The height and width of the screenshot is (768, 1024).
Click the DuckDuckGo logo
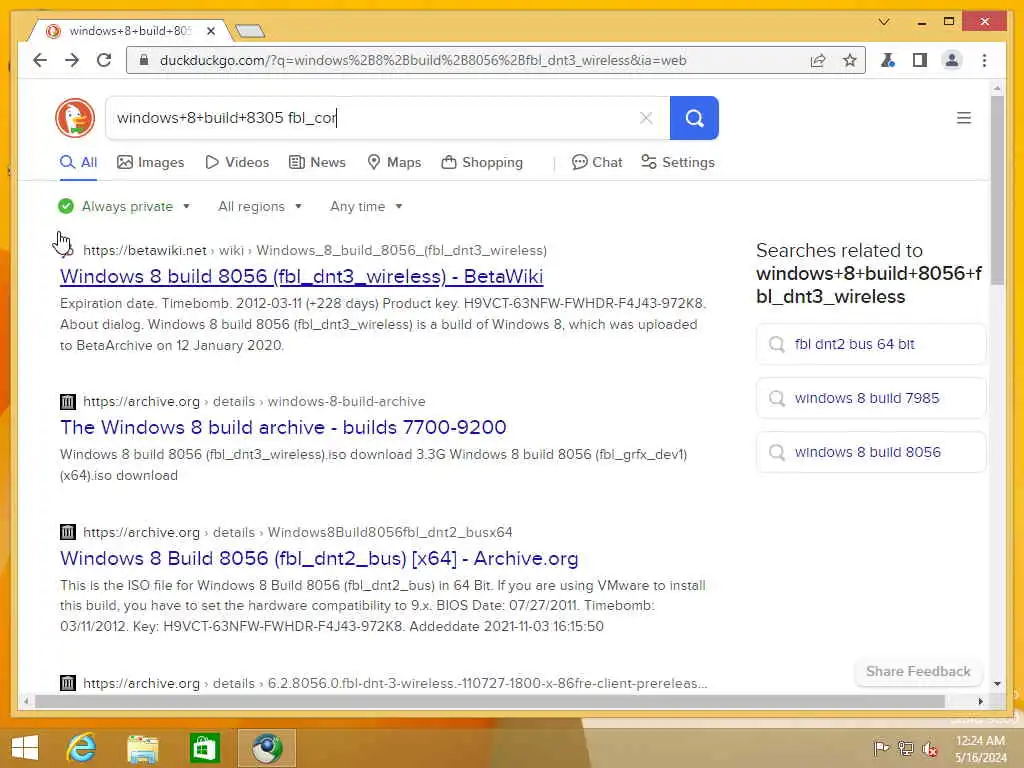point(75,118)
